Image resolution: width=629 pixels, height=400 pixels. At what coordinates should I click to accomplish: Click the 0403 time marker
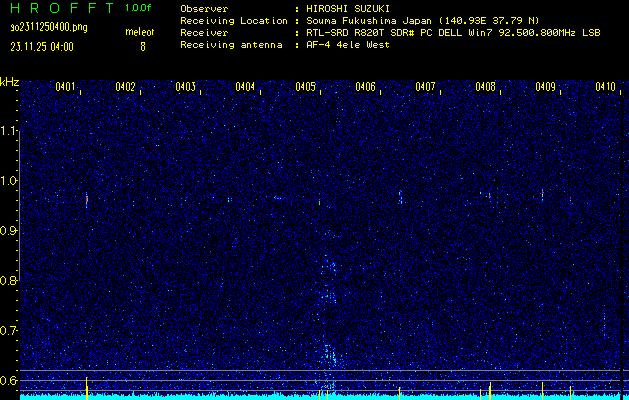(186, 87)
